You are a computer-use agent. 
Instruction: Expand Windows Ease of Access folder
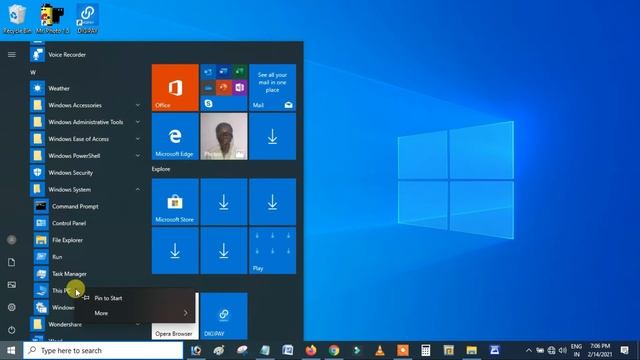point(86,139)
